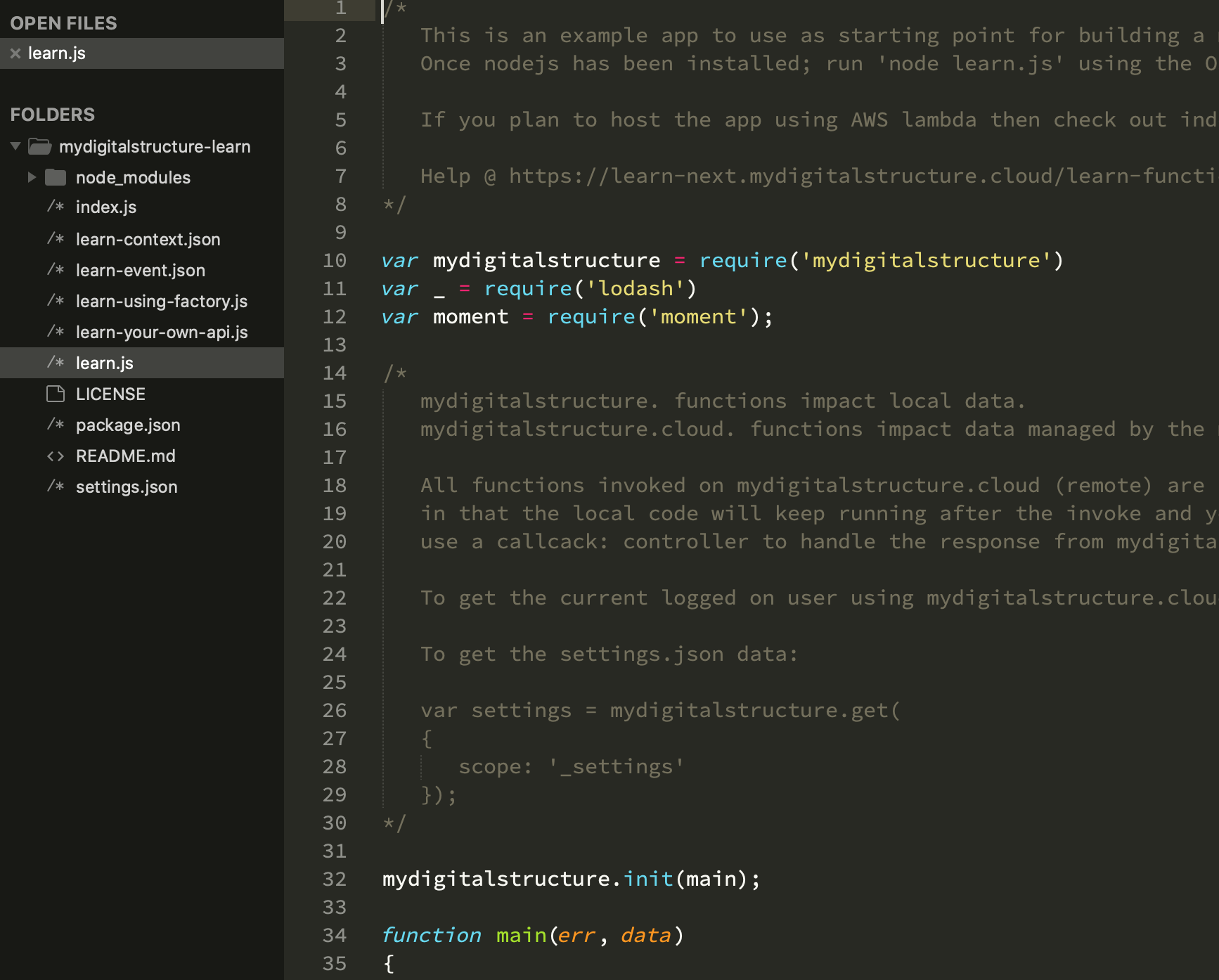Select the node_modules folder label
The width and height of the screenshot is (1219, 980).
coord(133,177)
